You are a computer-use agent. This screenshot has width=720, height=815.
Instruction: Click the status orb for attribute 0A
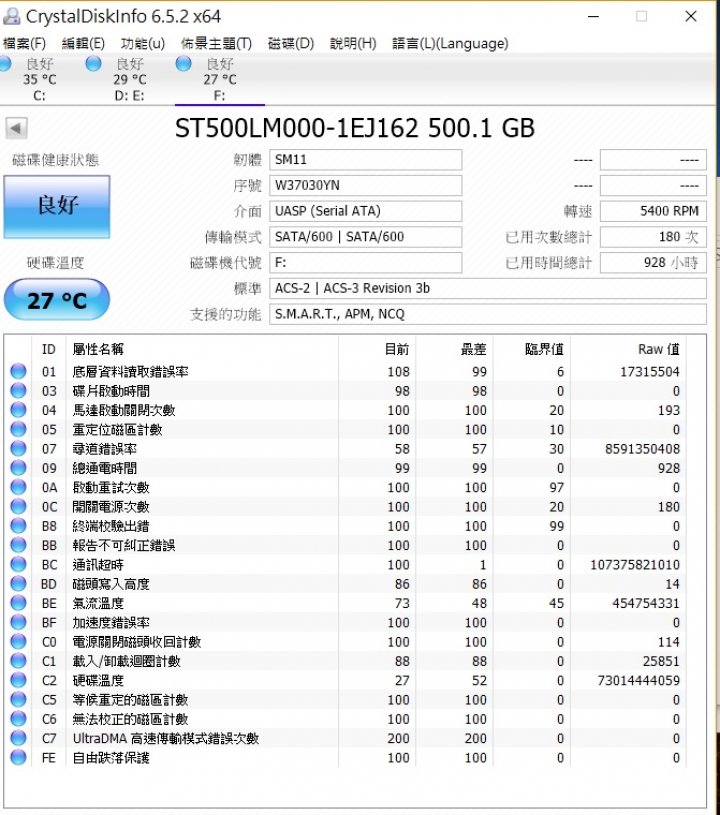coord(18,487)
